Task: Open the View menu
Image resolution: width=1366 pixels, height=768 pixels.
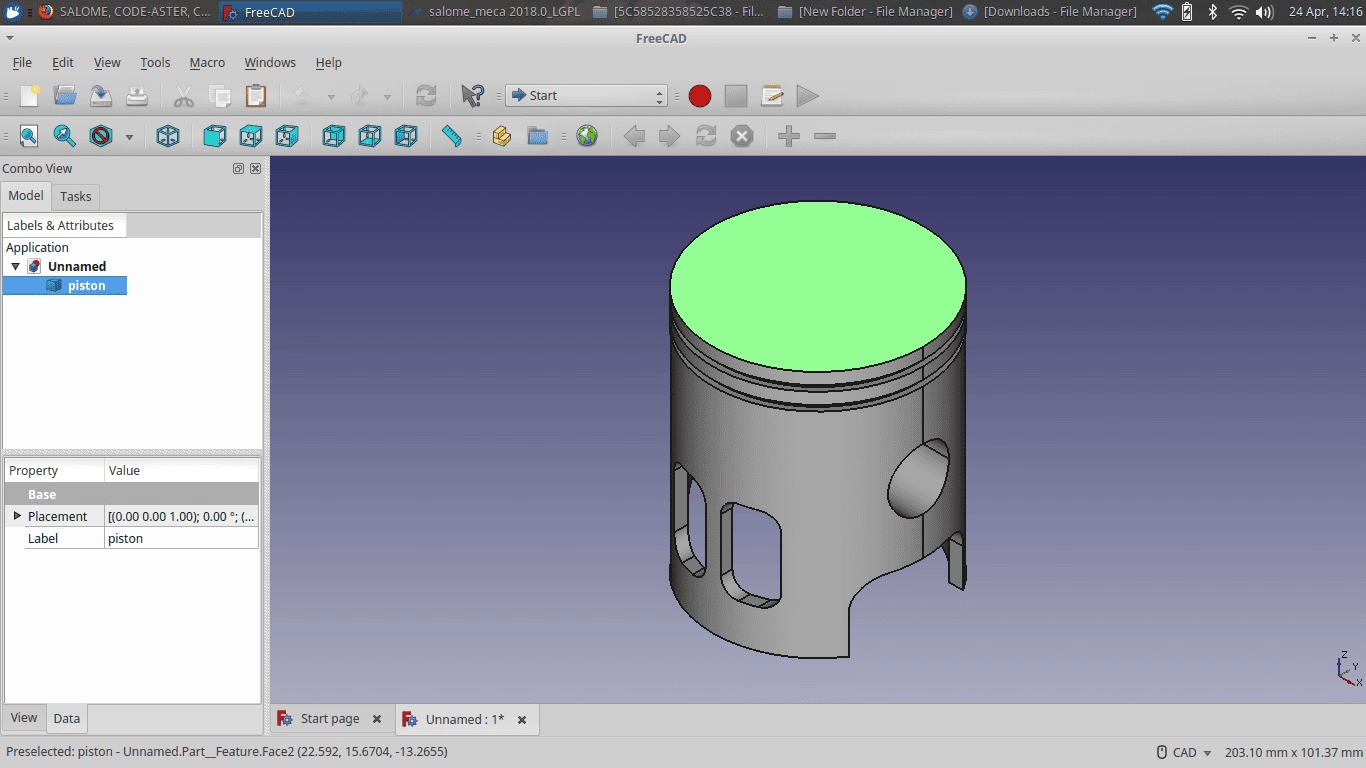Action: (107, 62)
